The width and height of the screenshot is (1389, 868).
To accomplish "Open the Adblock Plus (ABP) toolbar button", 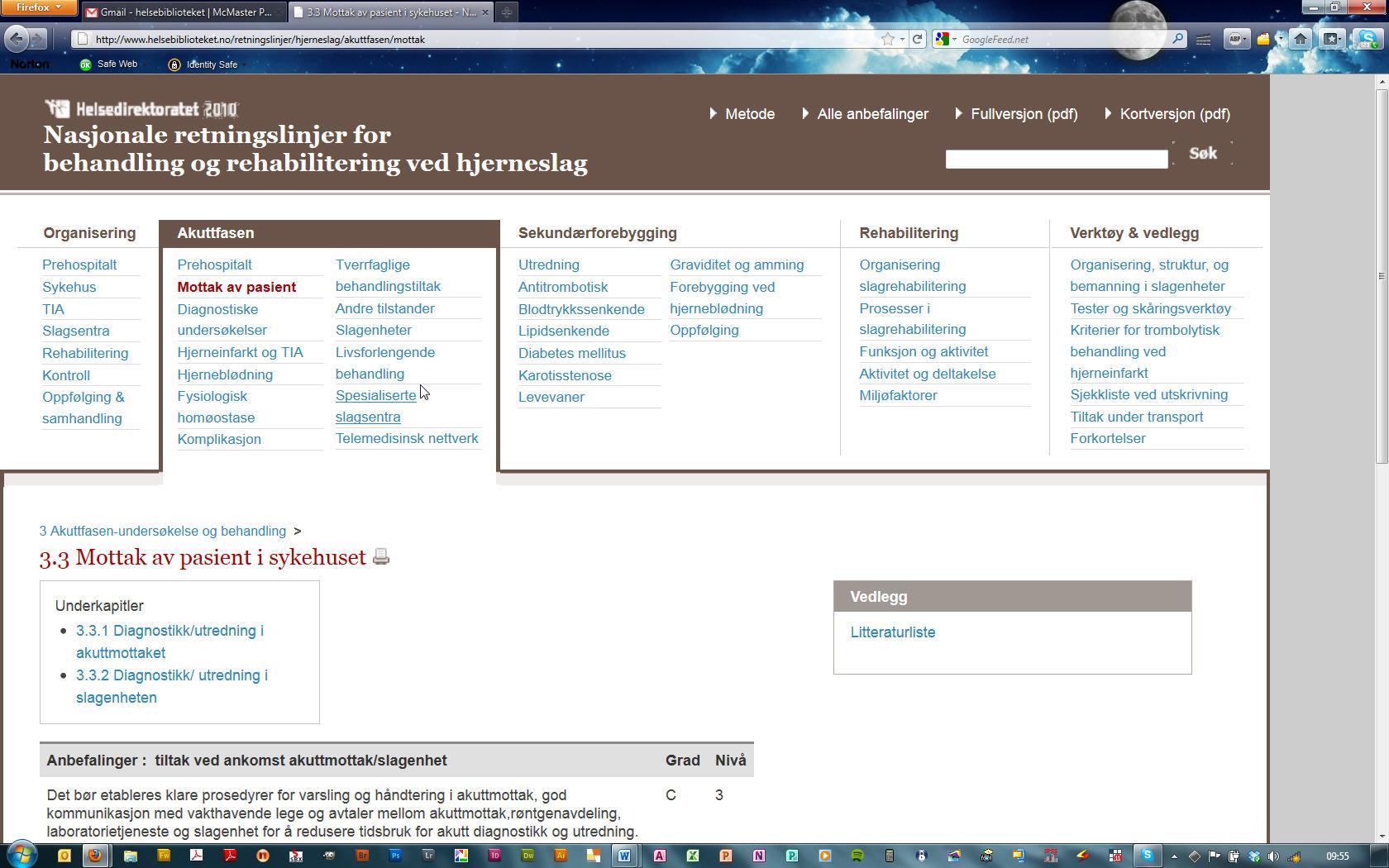I will click(x=1236, y=39).
